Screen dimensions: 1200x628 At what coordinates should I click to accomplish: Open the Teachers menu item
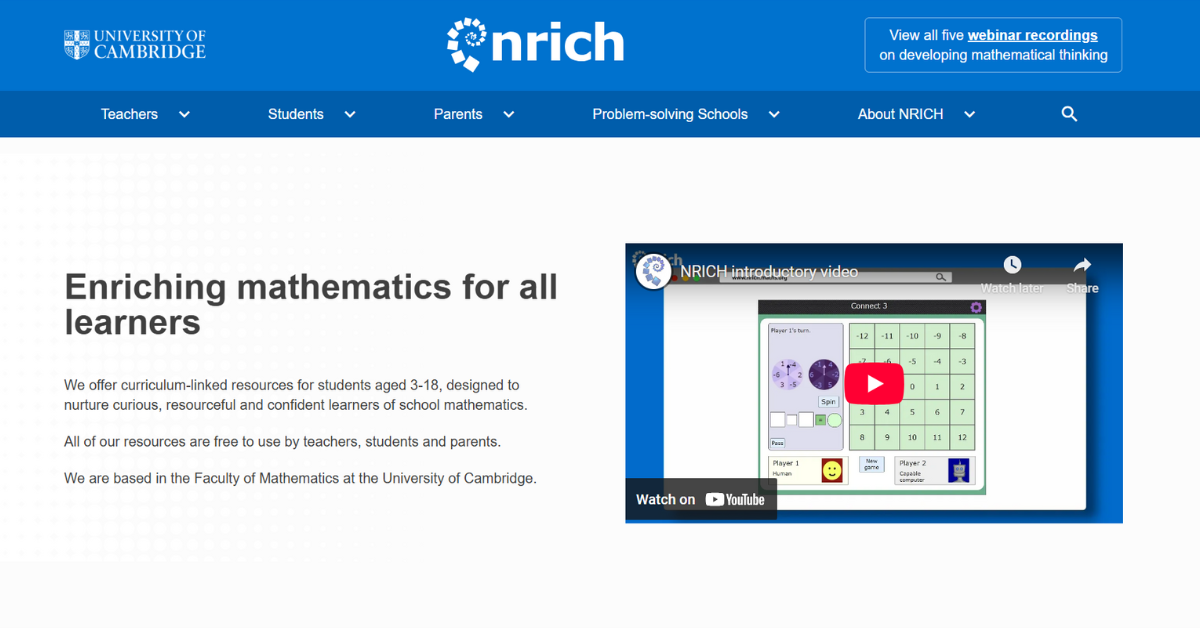129,114
